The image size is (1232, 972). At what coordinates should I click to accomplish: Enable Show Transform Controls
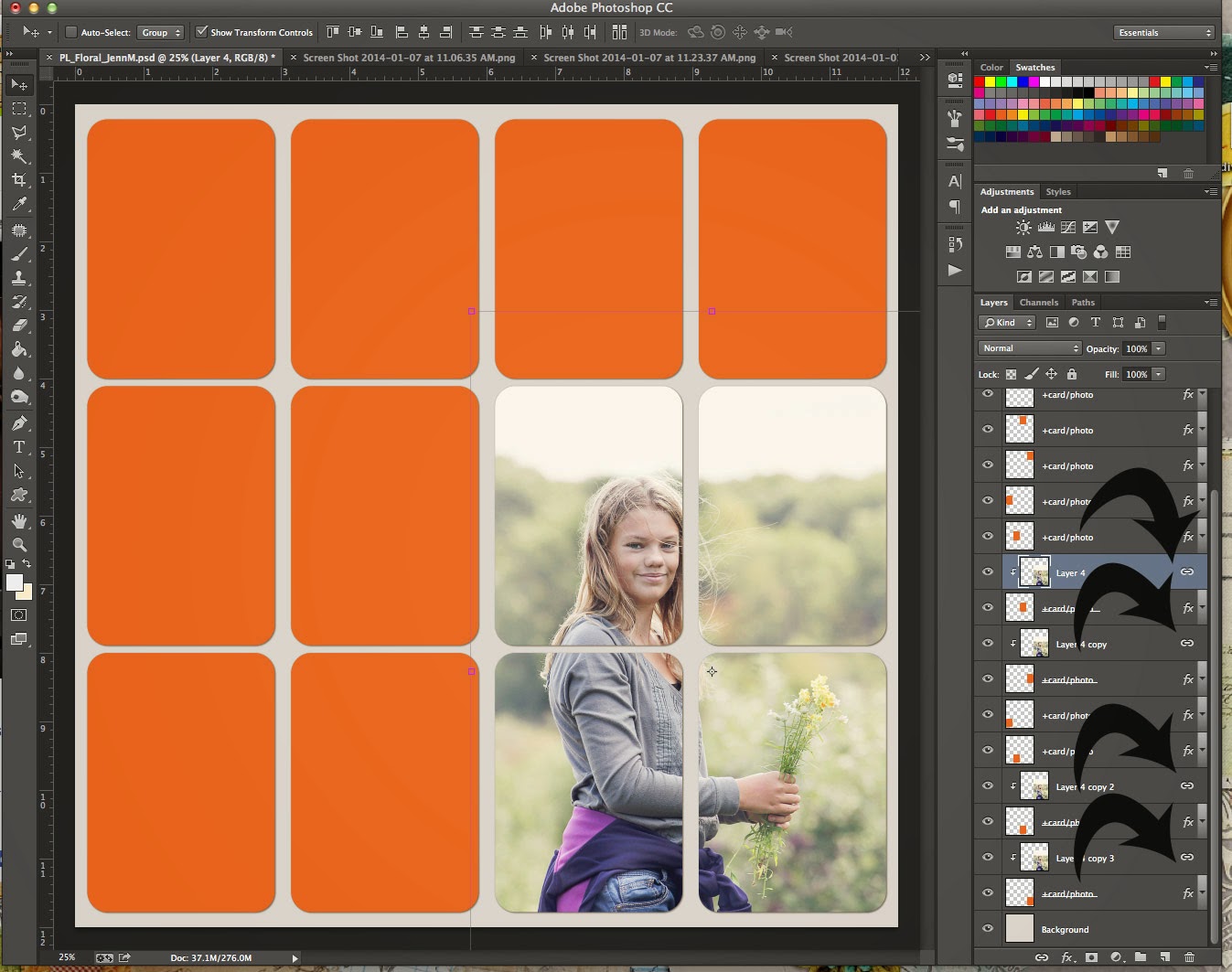(202, 32)
